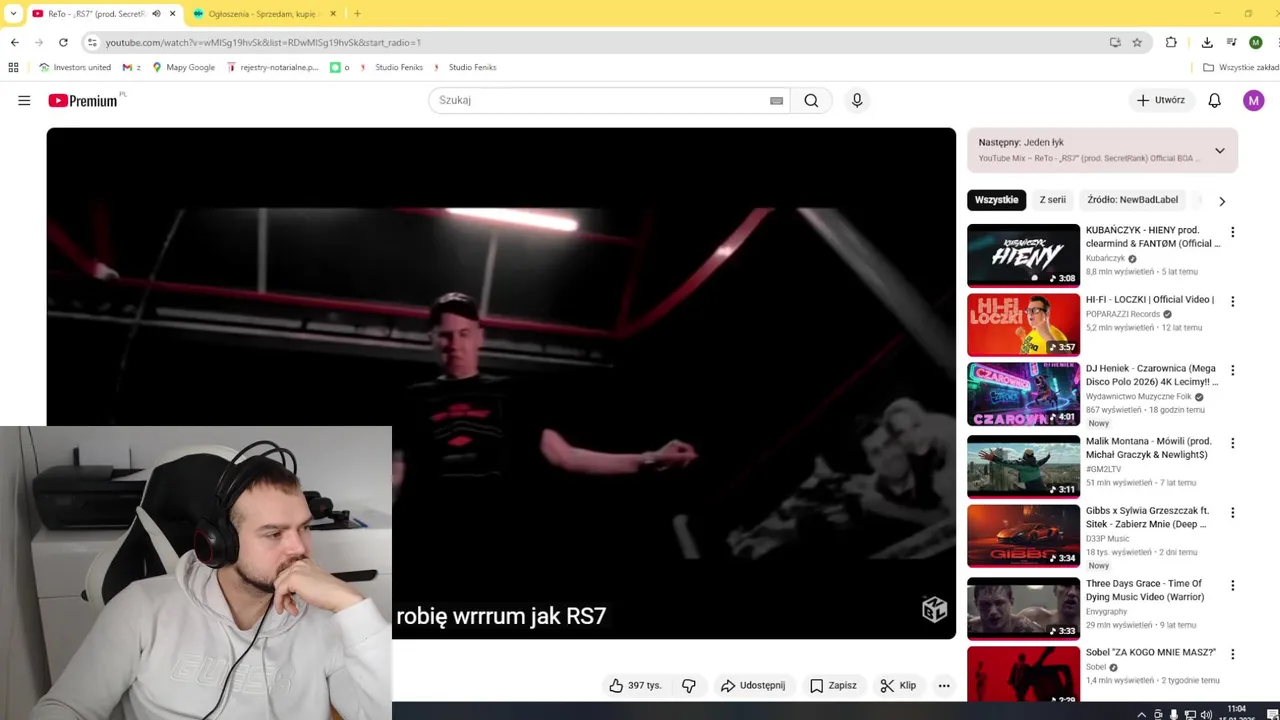
Task: Switch to the ReTo - RS7 tab
Action: tap(96, 14)
